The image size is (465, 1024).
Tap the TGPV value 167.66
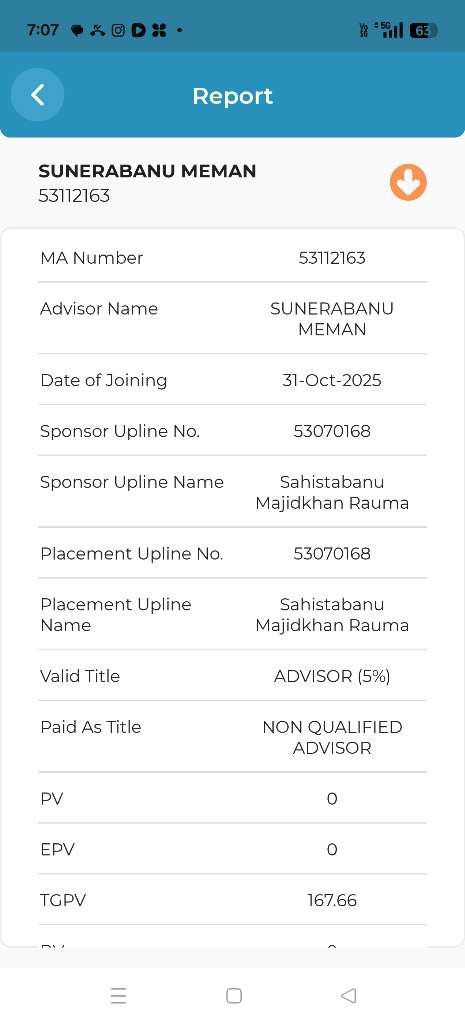[332, 901]
